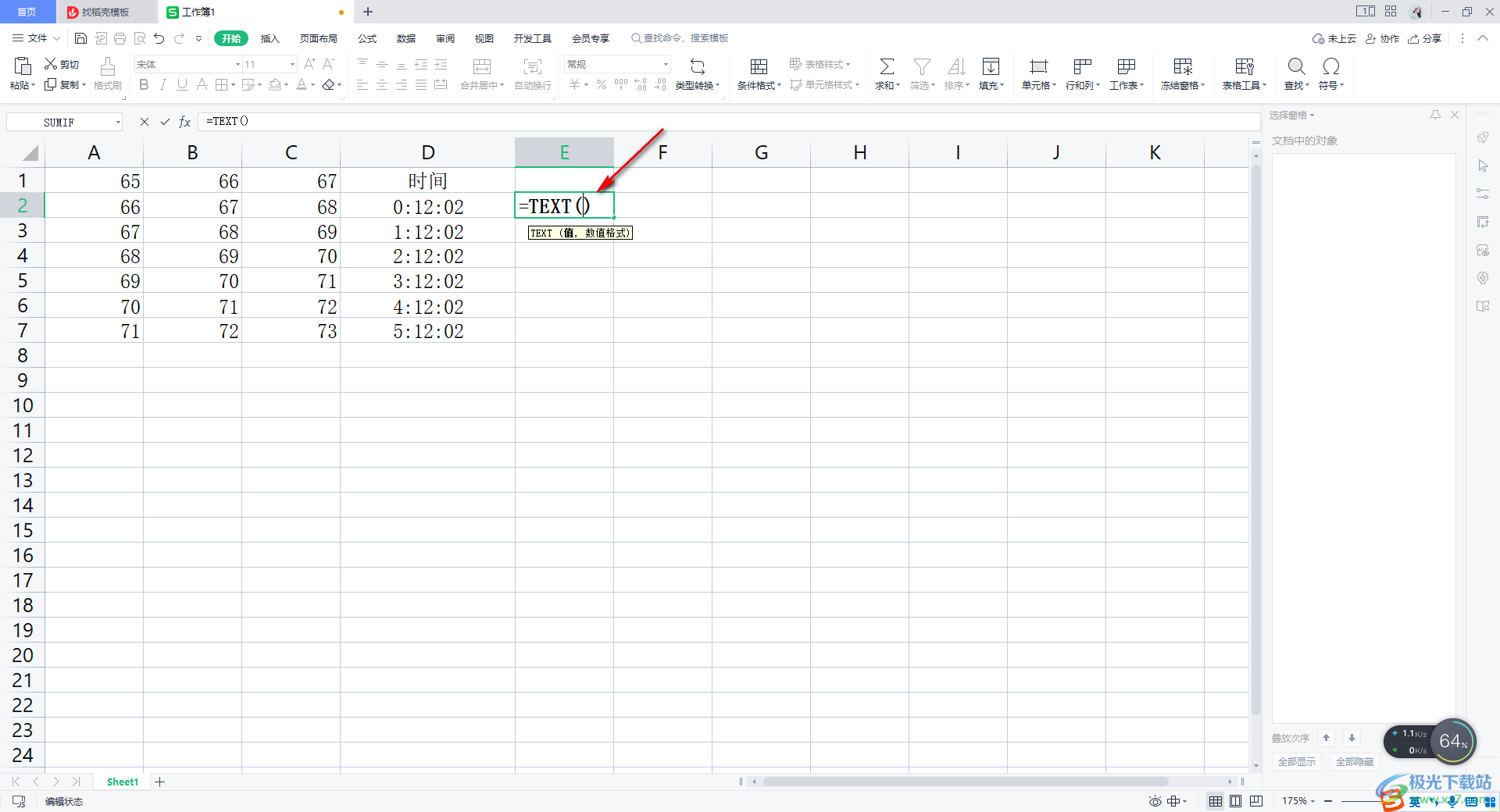Add a new sheet with plus button

pyautogui.click(x=160, y=782)
